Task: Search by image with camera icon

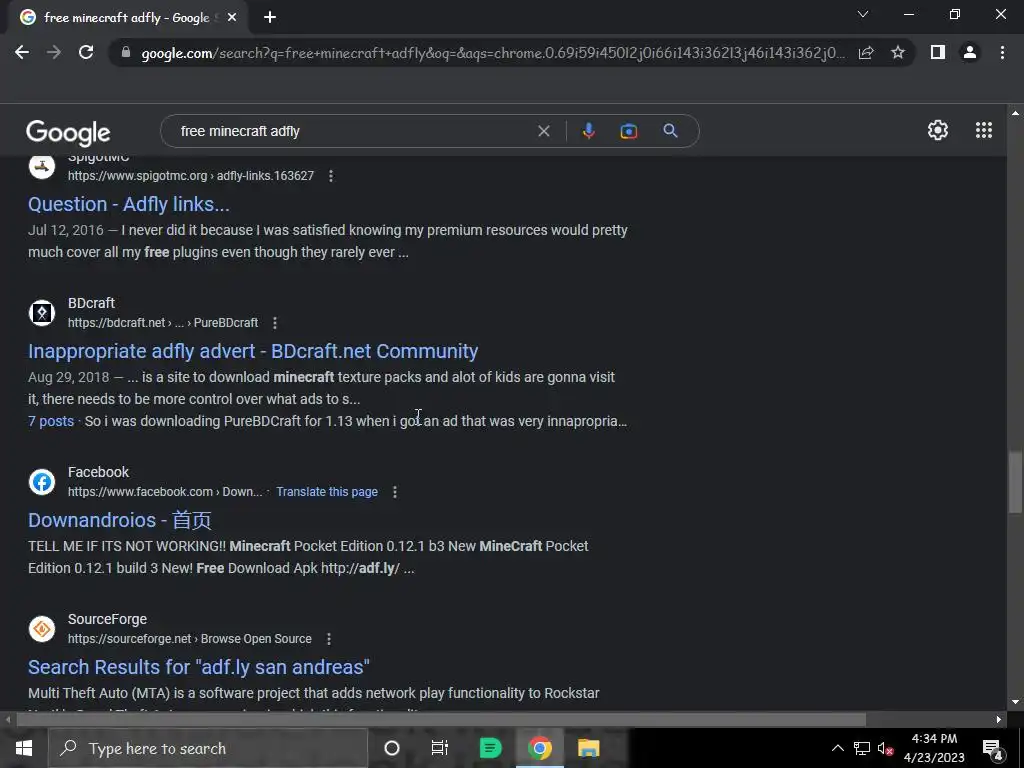Action: [x=628, y=131]
